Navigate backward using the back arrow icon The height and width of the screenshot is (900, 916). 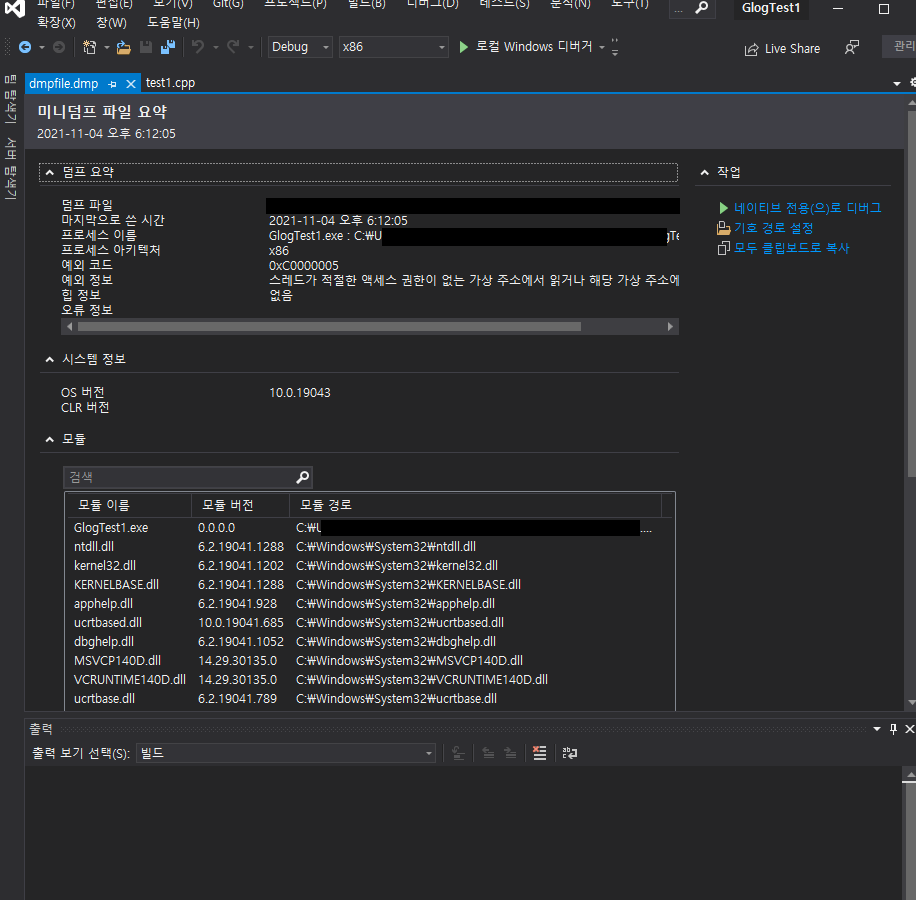(26, 47)
